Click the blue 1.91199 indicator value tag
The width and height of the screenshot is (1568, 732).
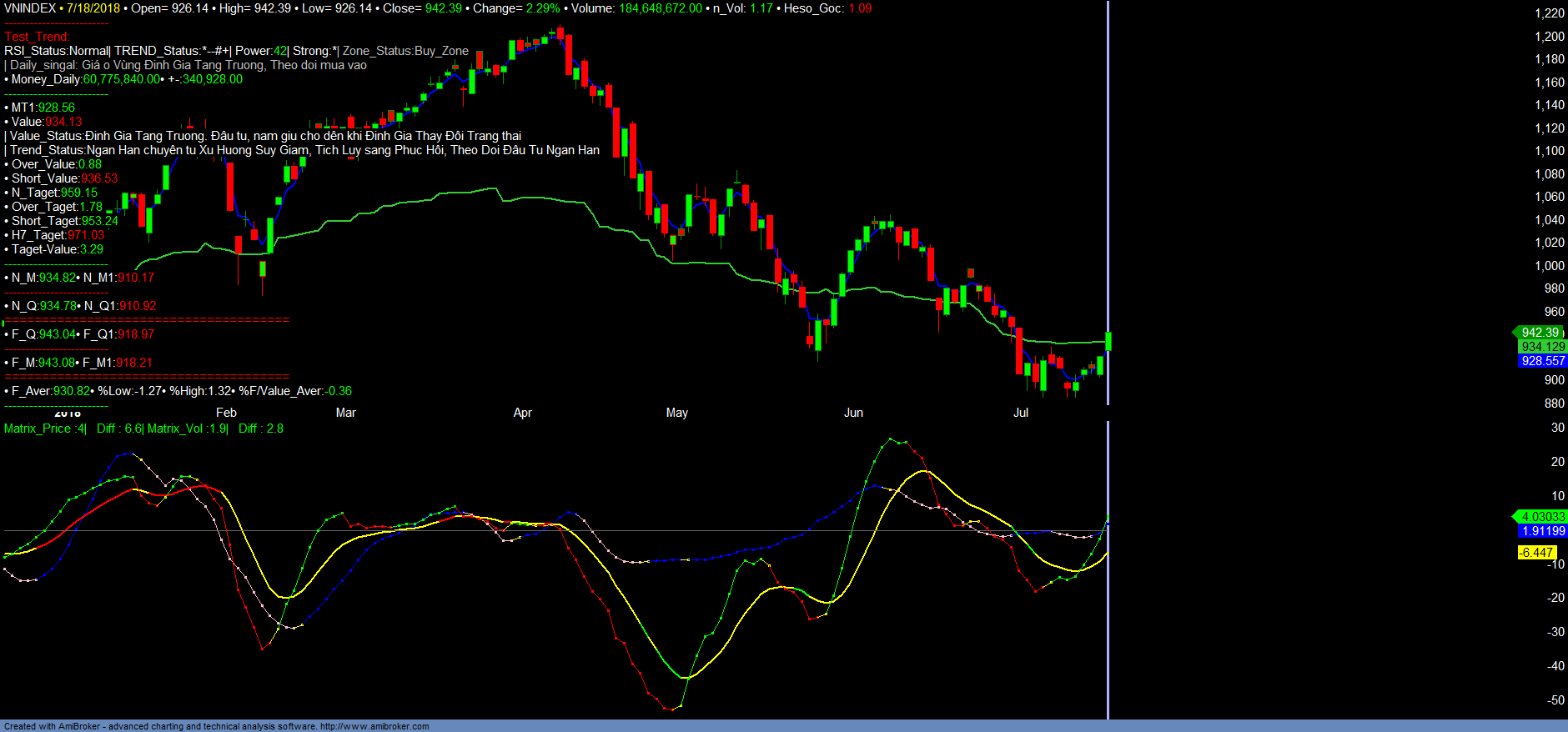(x=1542, y=531)
